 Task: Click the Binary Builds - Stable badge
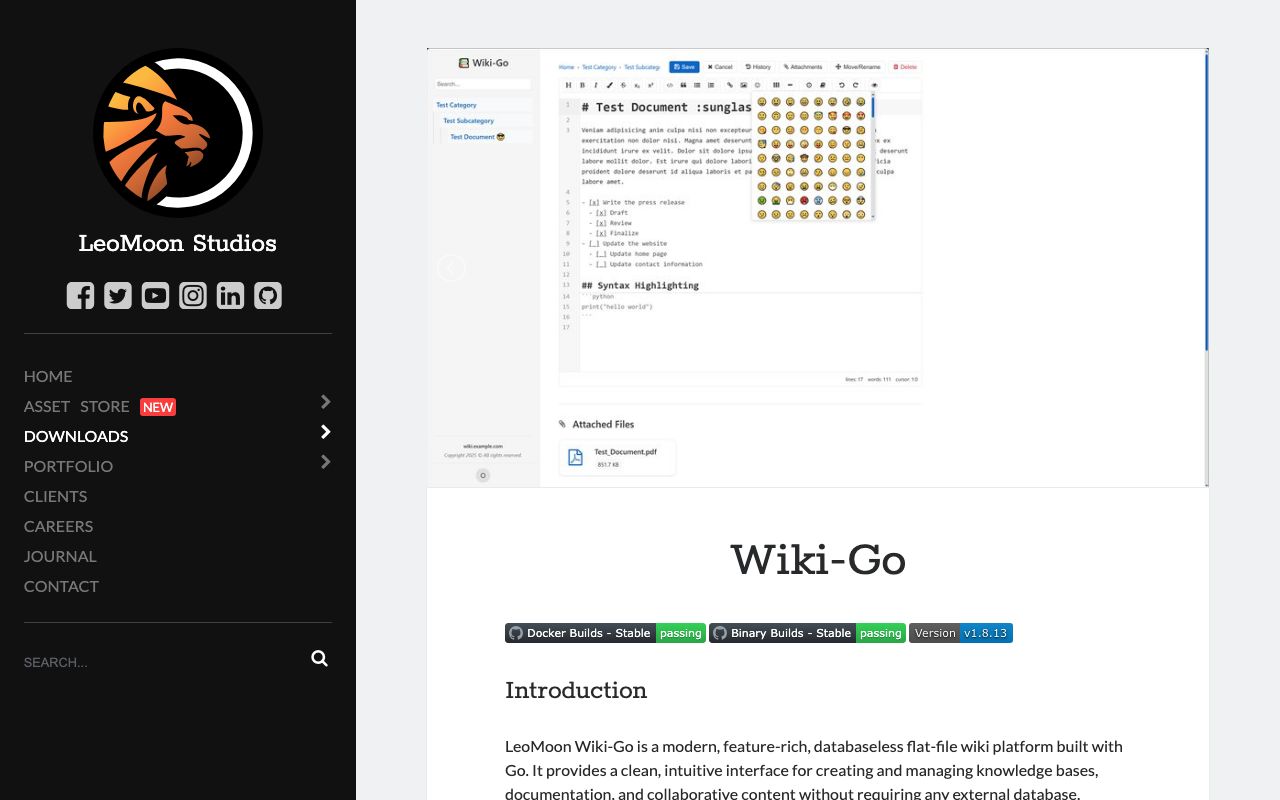pos(807,633)
